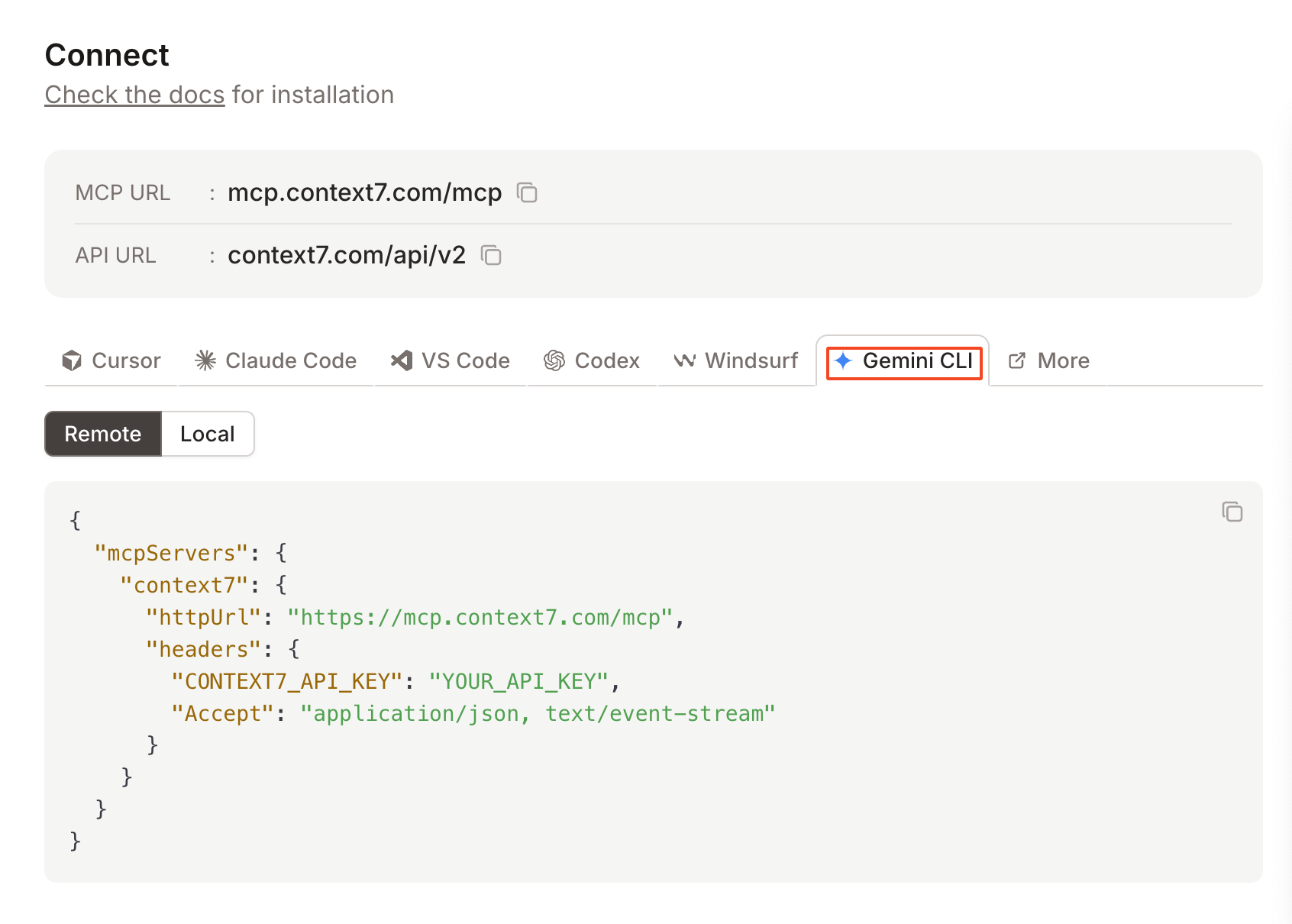Click the "httpUrl" key in the code
The height and width of the screenshot is (924, 1292).
[x=204, y=617]
